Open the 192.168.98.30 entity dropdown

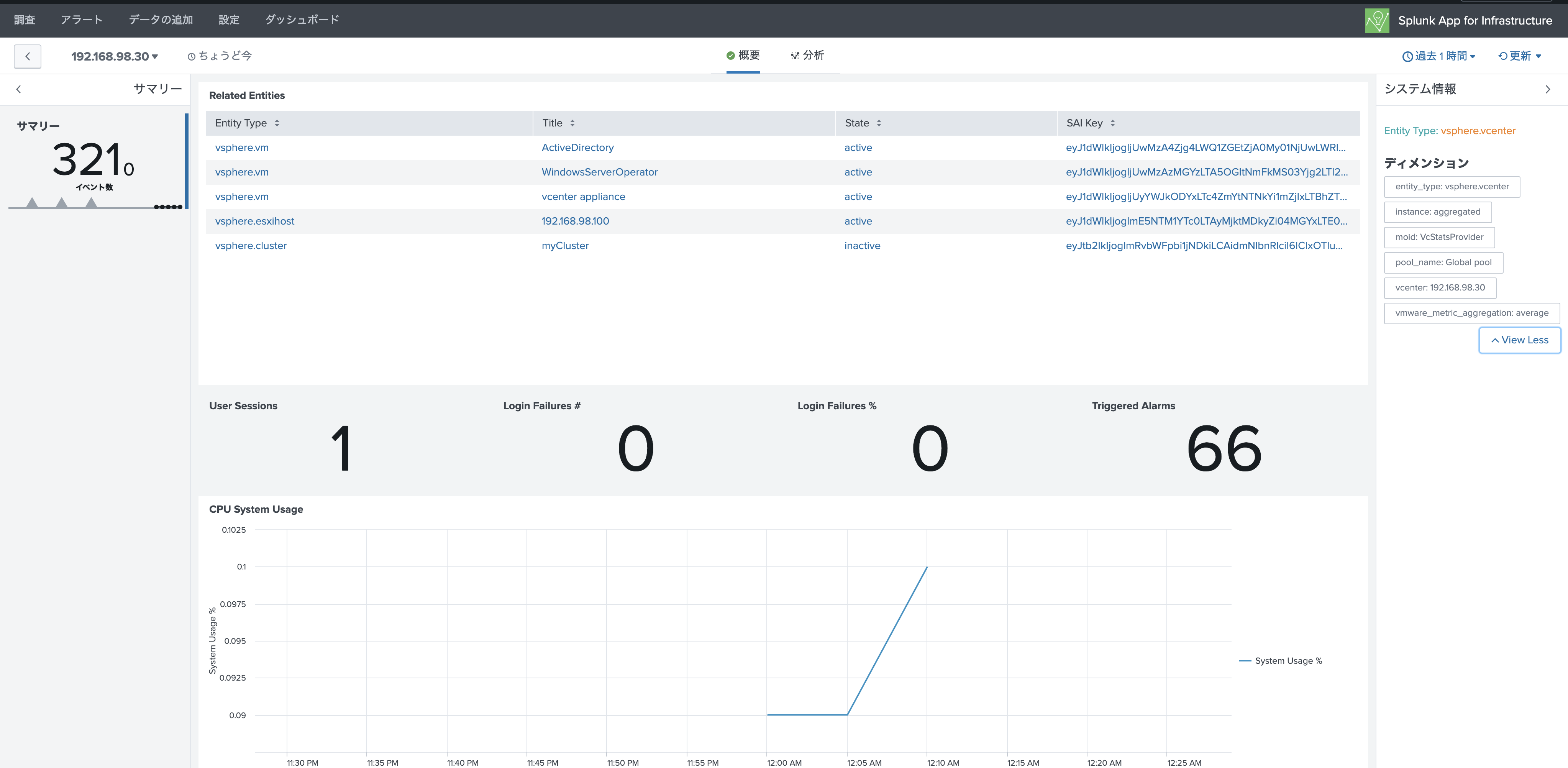click(x=115, y=57)
